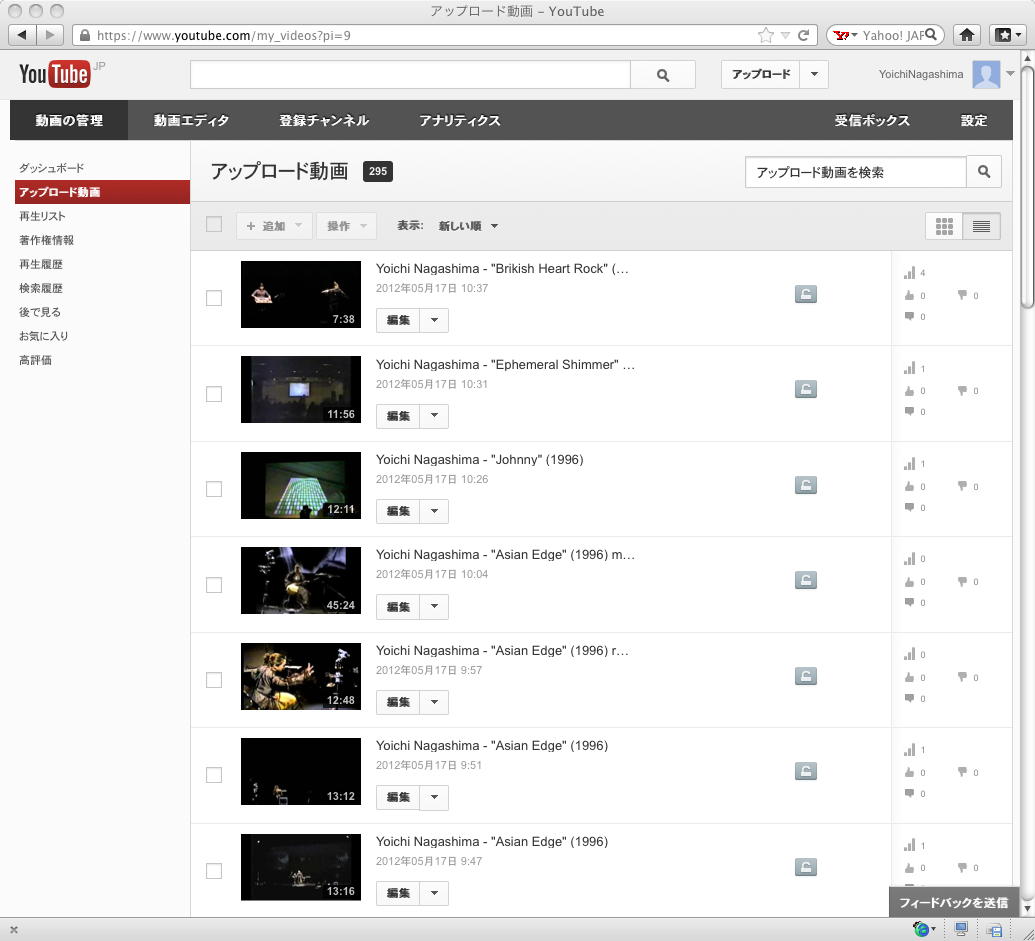The width and height of the screenshot is (1035, 941).
Task: Open the Ephemeral Shimmer video title link
Action: (x=505, y=364)
